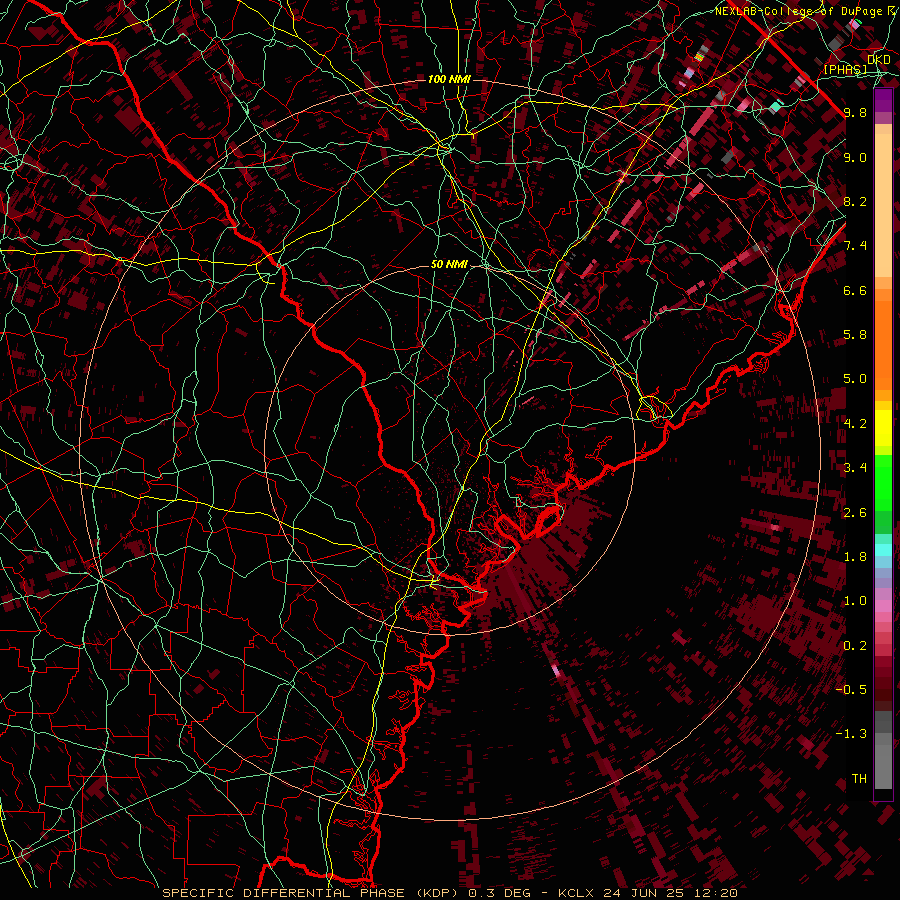Click the 2.6 color scale value
This screenshot has width=900, height=900.
[x=855, y=513]
